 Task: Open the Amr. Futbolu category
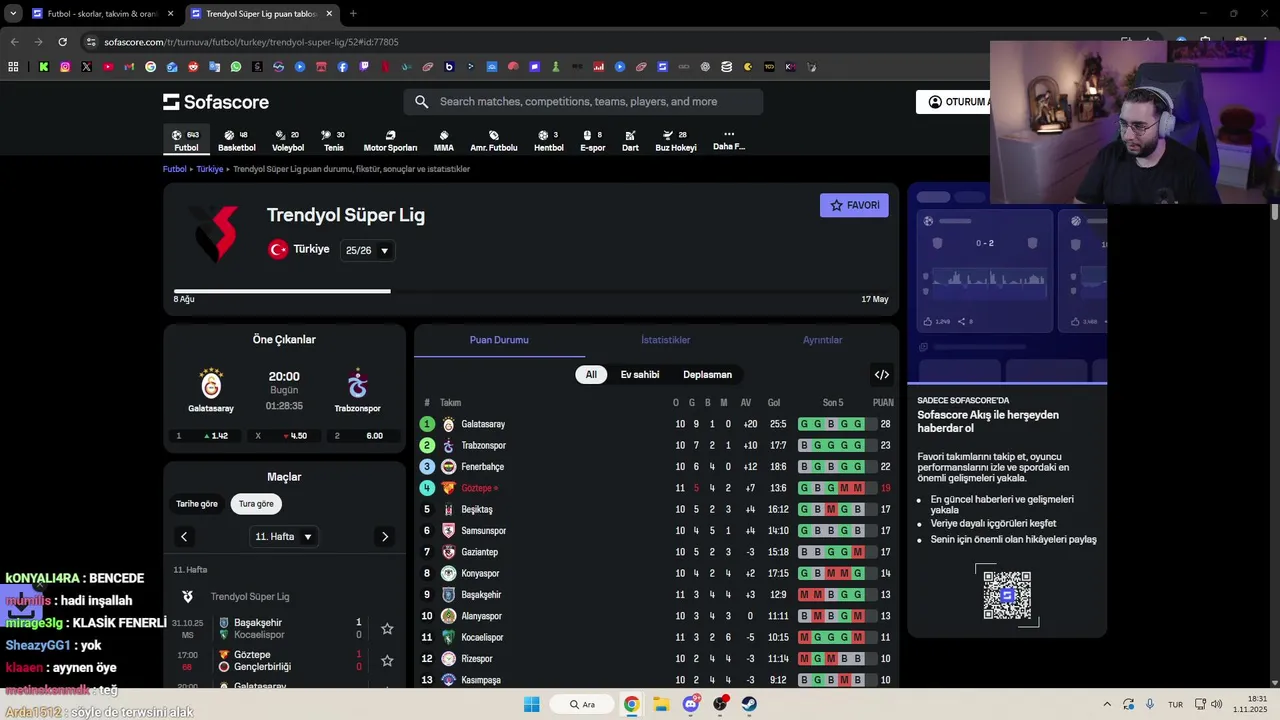(x=494, y=141)
